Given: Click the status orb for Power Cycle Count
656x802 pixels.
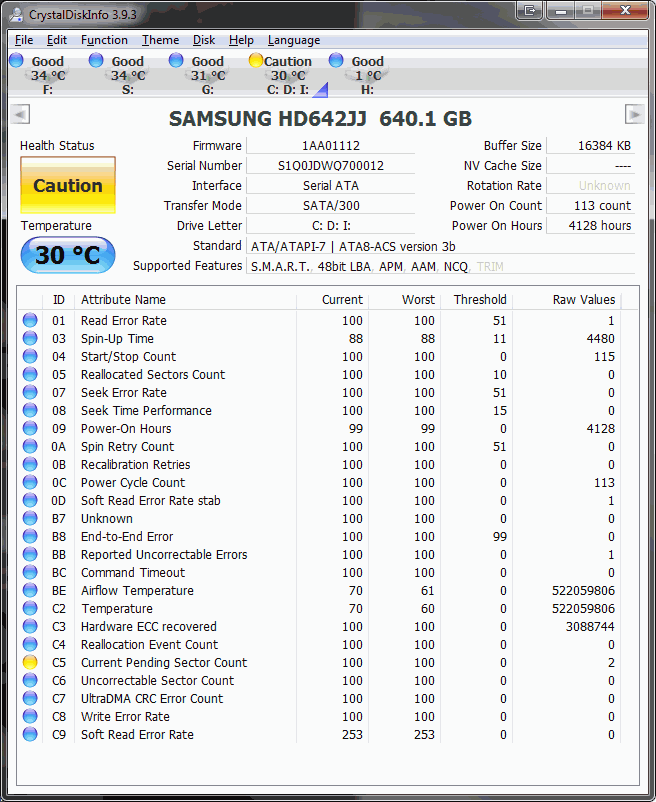Looking at the screenshot, I should tap(30, 482).
